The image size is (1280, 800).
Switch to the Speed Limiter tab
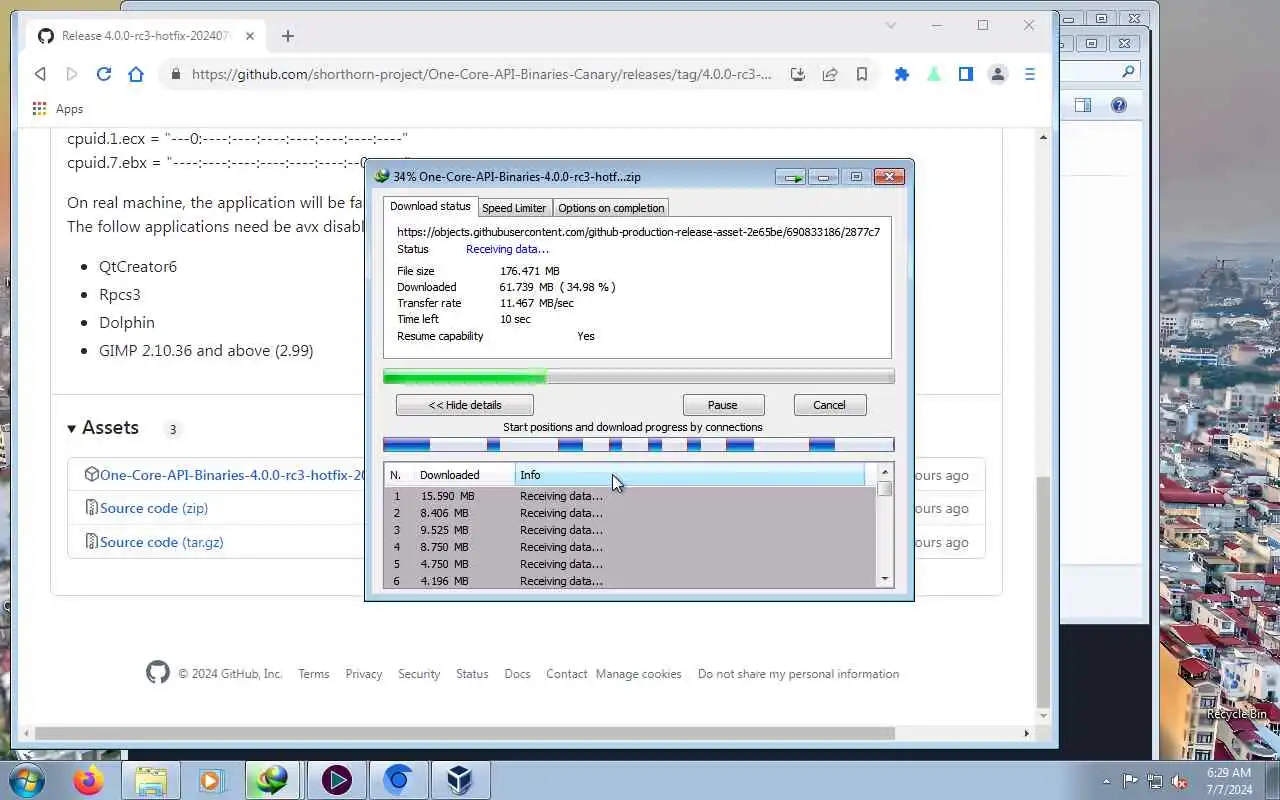click(x=514, y=208)
